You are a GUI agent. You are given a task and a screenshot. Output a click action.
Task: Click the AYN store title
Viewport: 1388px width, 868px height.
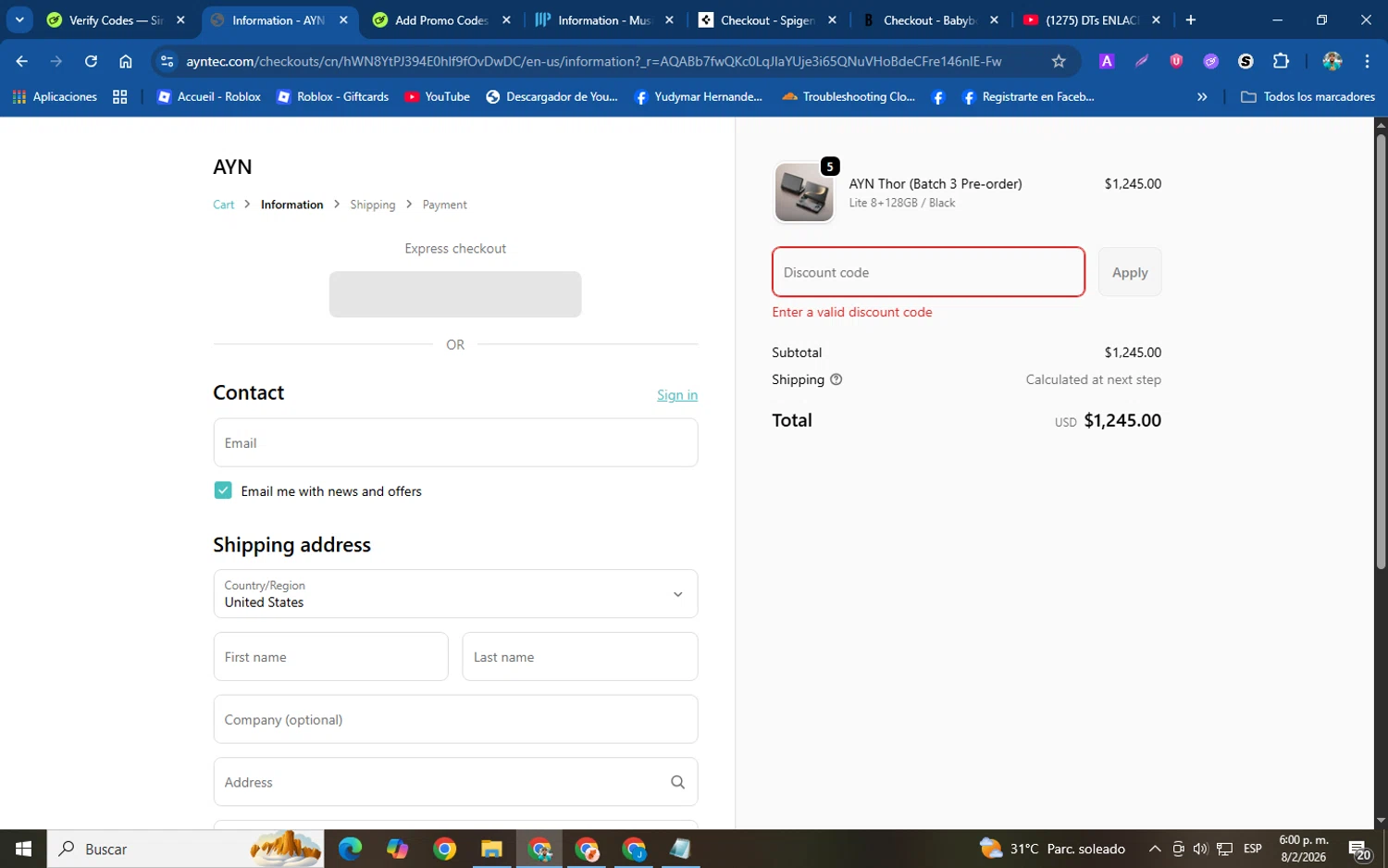(x=232, y=167)
